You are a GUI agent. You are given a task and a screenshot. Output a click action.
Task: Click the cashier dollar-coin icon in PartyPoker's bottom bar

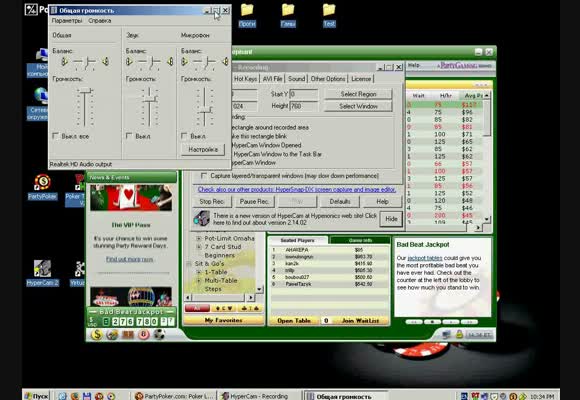[97, 334]
